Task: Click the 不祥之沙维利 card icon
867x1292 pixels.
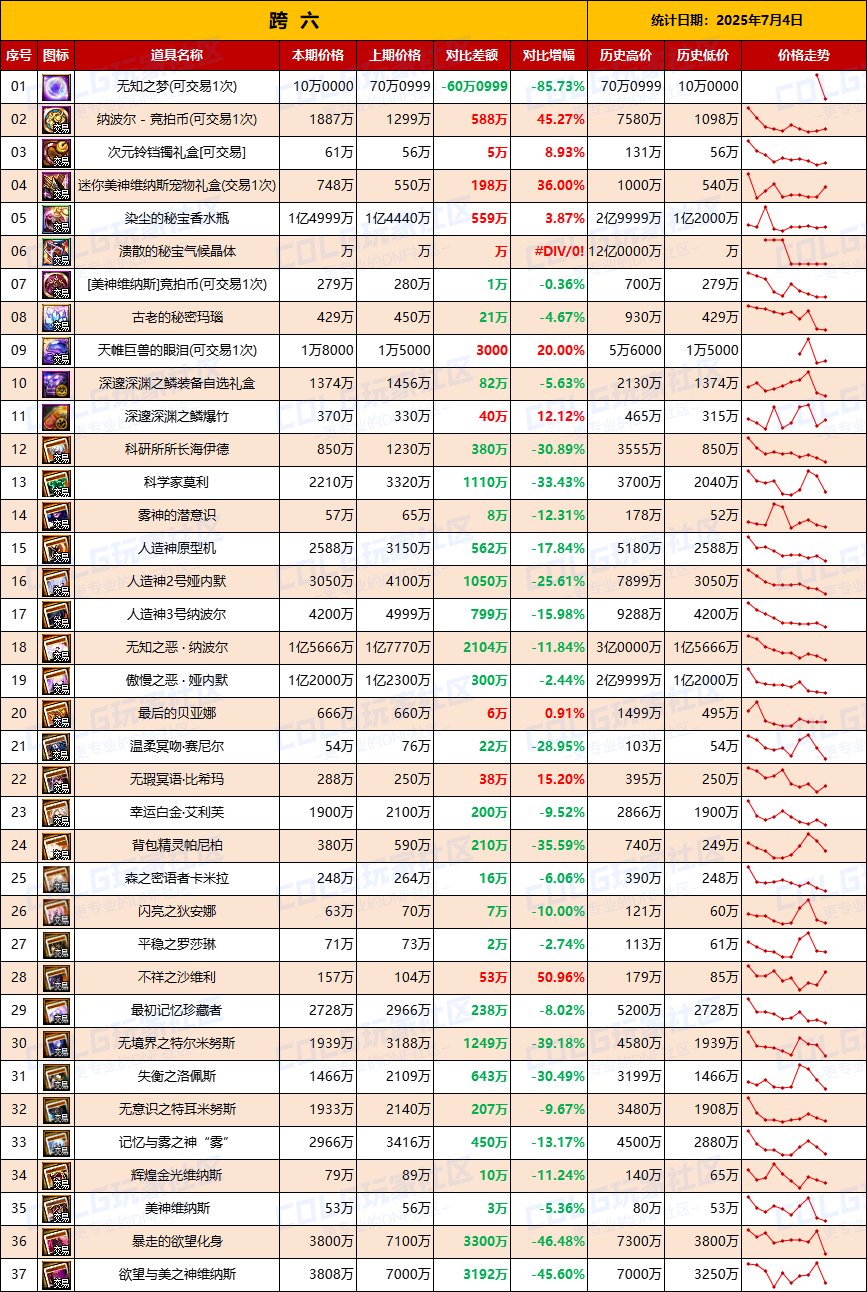Action: coord(56,978)
